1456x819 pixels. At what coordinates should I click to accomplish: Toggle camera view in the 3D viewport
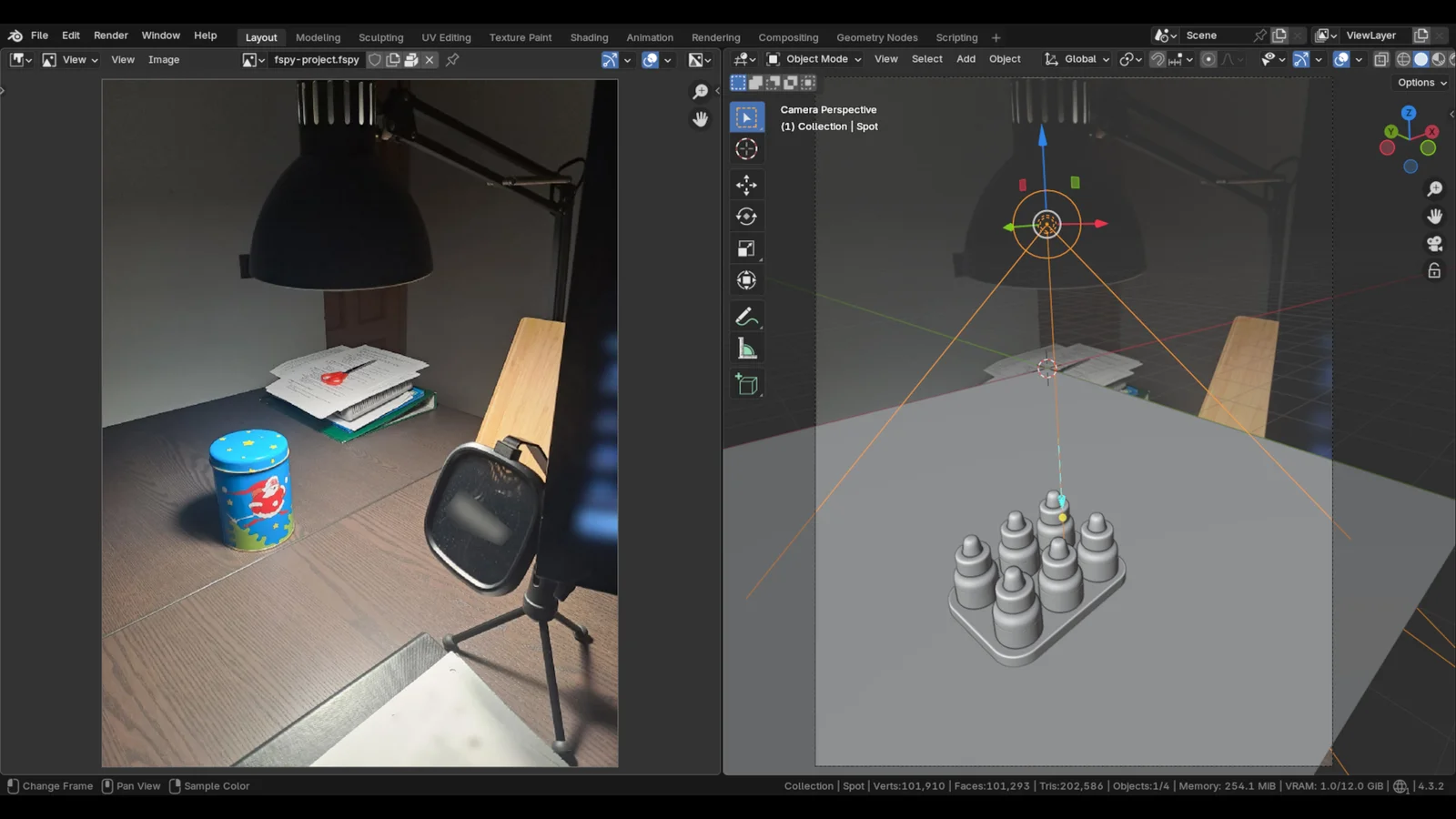[1434, 244]
